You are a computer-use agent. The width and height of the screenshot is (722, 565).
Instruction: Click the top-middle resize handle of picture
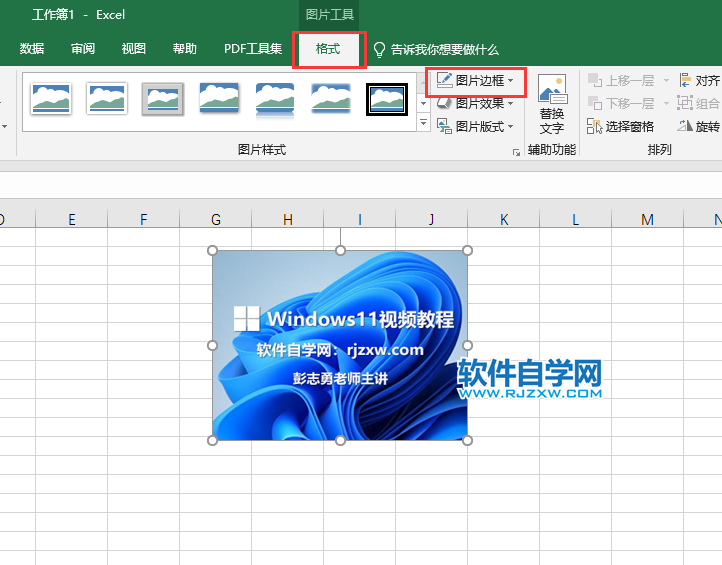[x=340, y=250]
